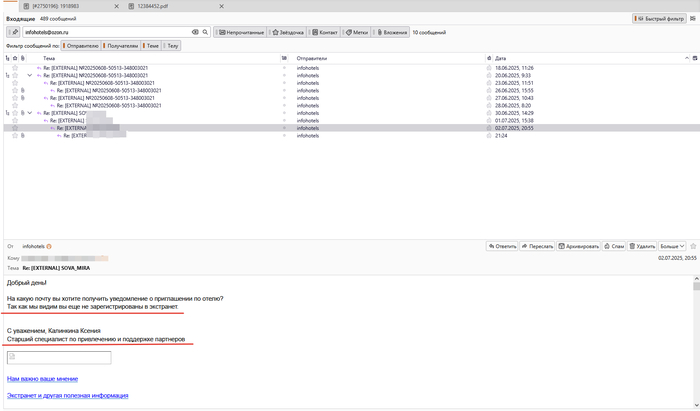
Task: Enable the Отправителю message filter option
Action: 80,45
